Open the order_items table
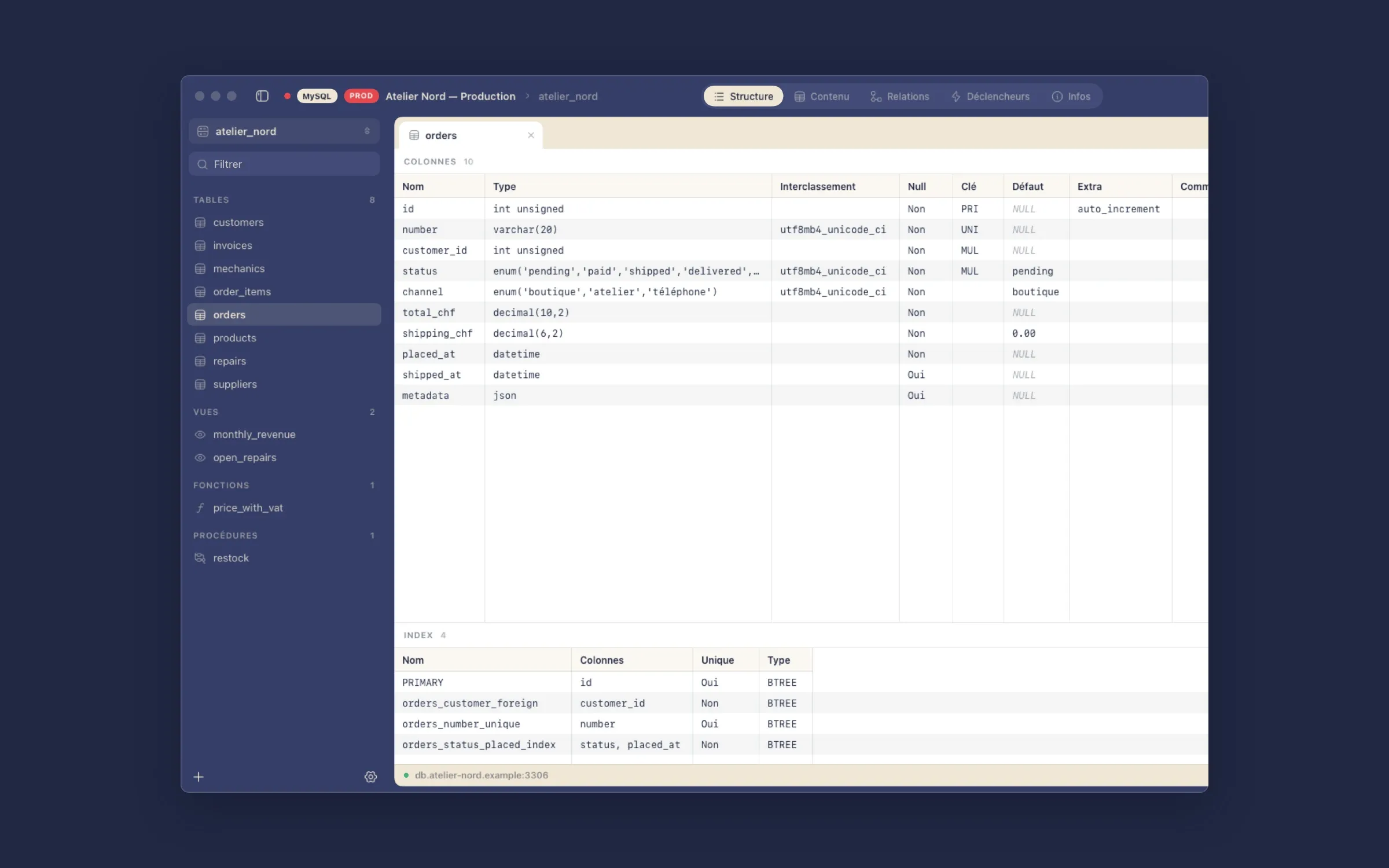This screenshot has width=1389, height=868. 284,292
